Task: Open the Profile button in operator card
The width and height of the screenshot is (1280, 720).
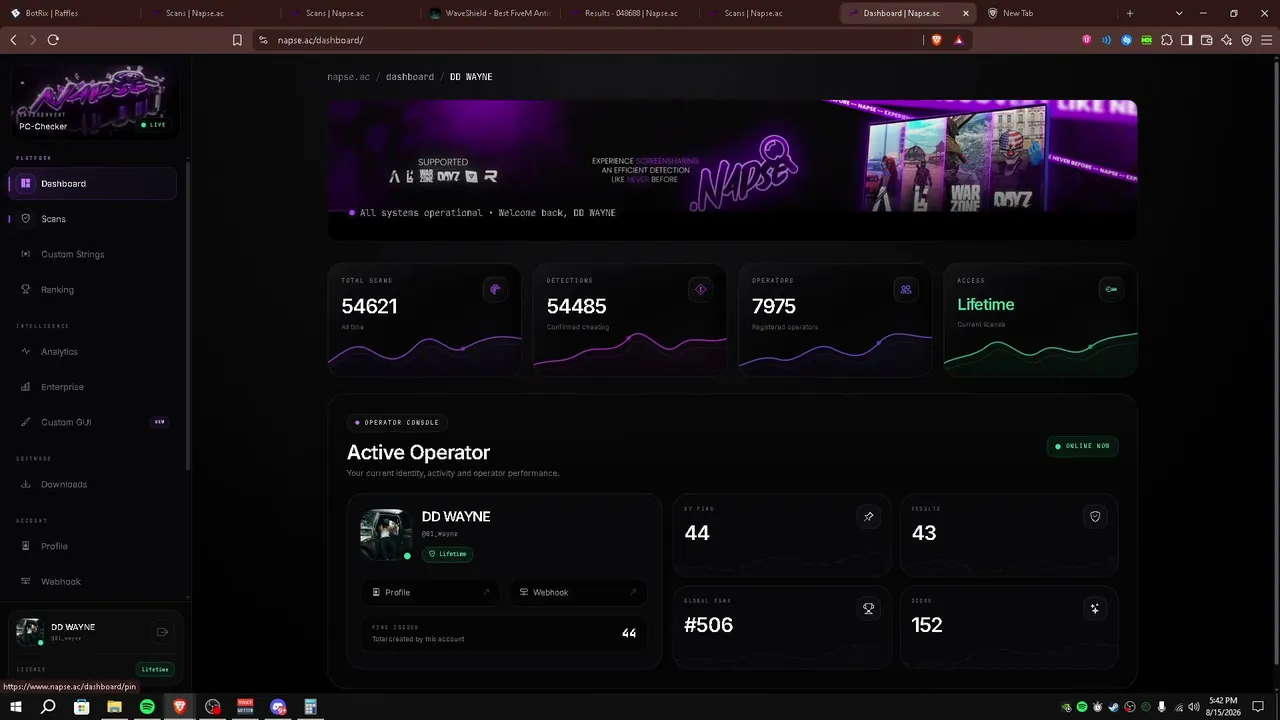Action: 431,593
